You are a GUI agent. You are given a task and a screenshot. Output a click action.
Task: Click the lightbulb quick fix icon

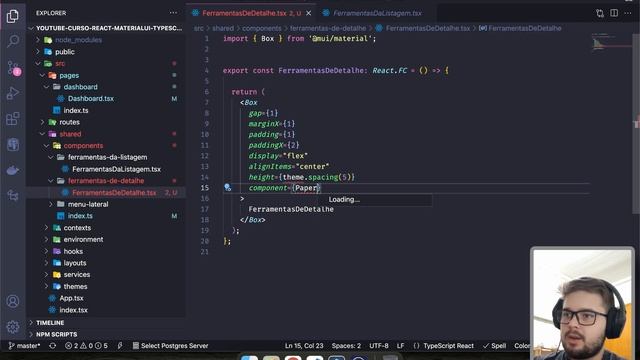(228, 188)
